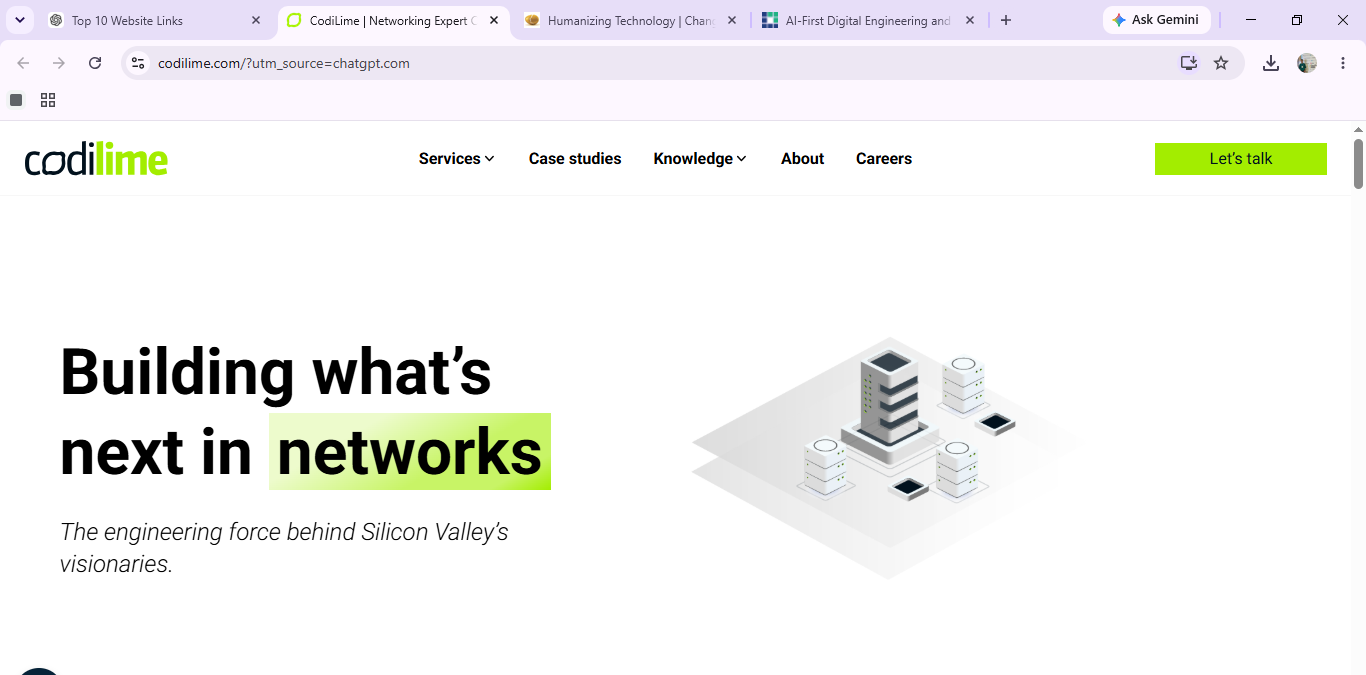Click the Let's talk button
The width and height of the screenshot is (1366, 675).
coord(1241,159)
